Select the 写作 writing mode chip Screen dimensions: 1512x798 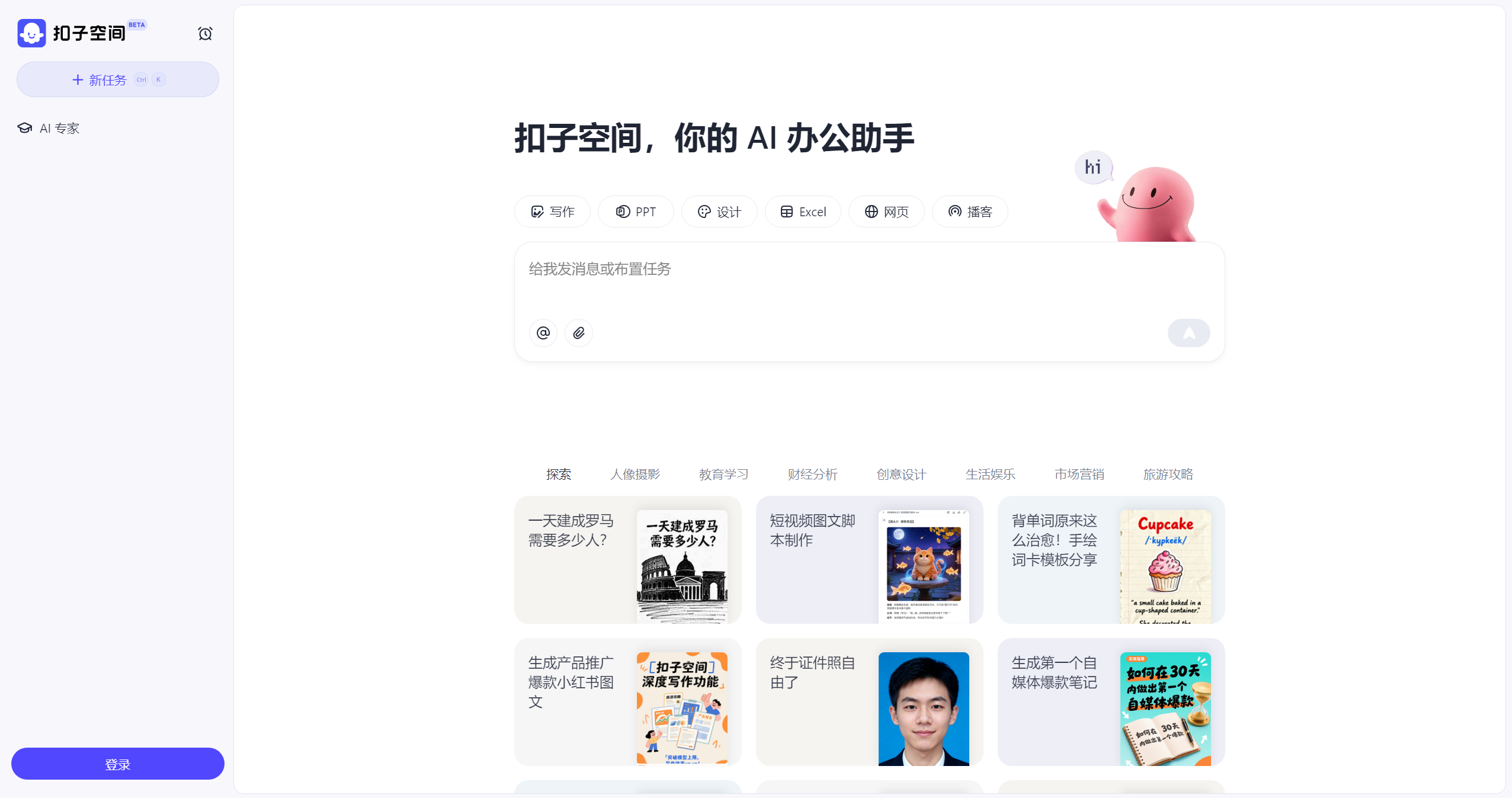(x=552, y=211)
